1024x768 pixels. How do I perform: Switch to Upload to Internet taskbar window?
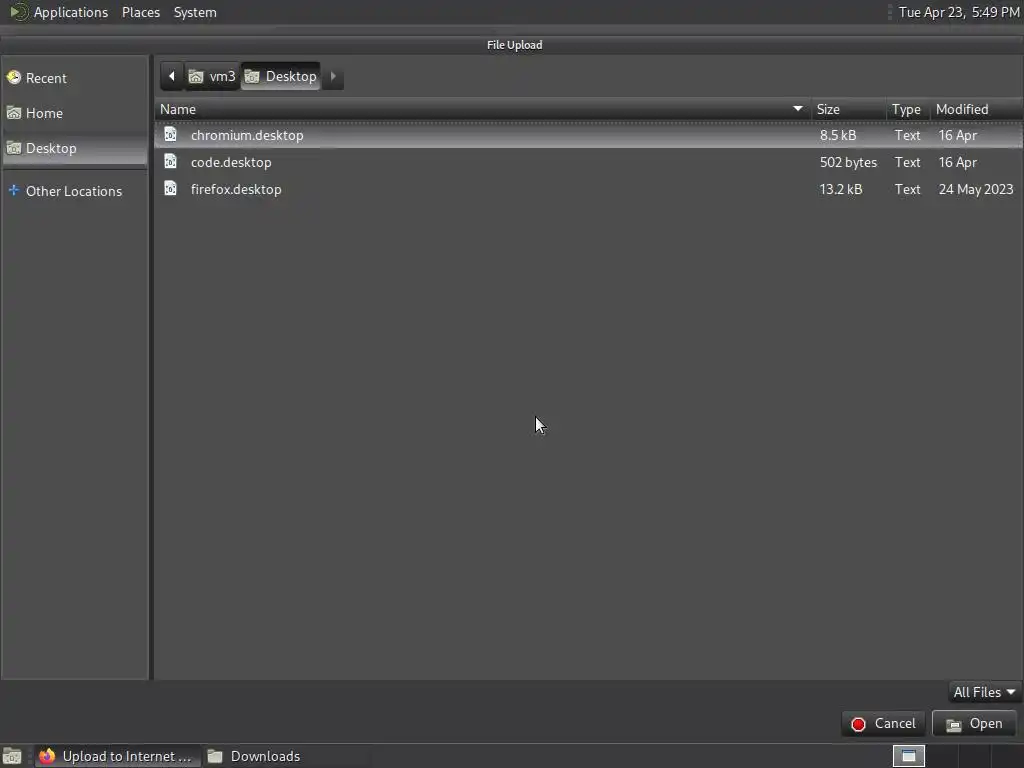[116, 756]
